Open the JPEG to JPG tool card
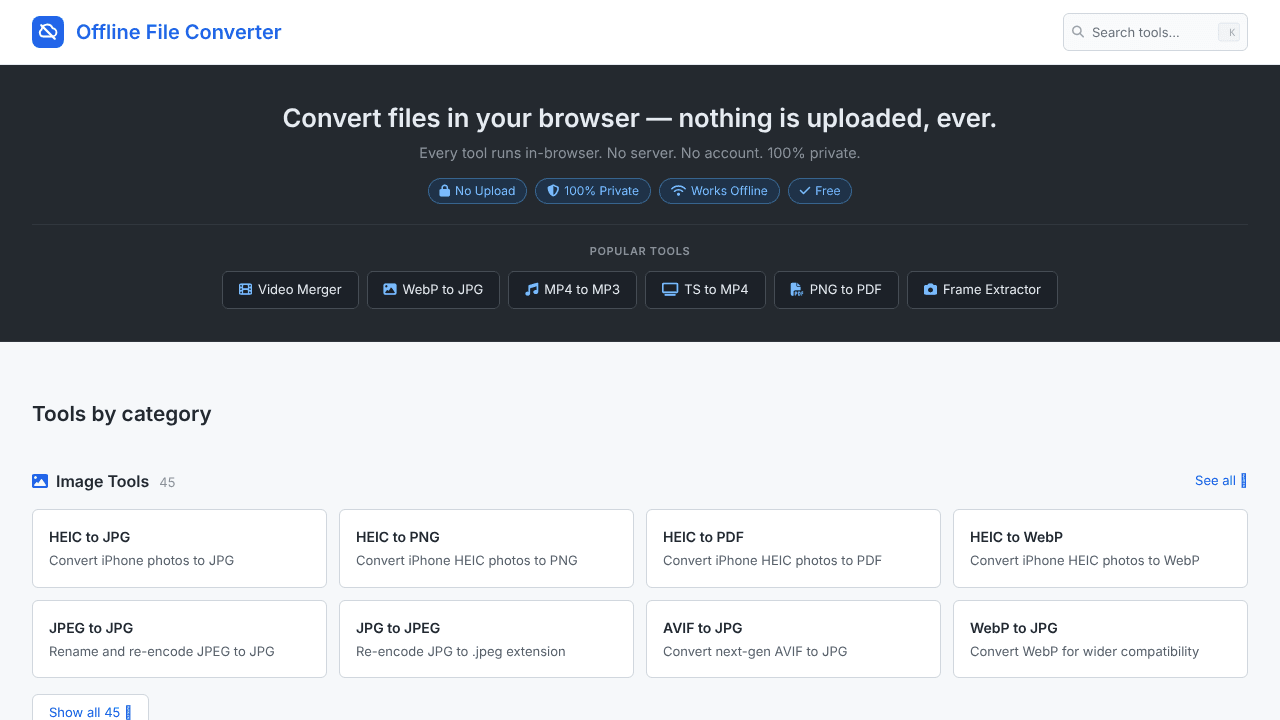Screen dimensions: 1280x720 coord(179,639)
